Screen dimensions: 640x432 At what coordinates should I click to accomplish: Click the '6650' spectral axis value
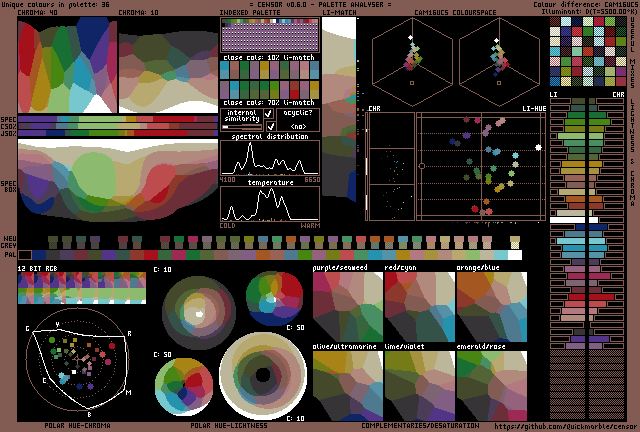click(312, 180)
